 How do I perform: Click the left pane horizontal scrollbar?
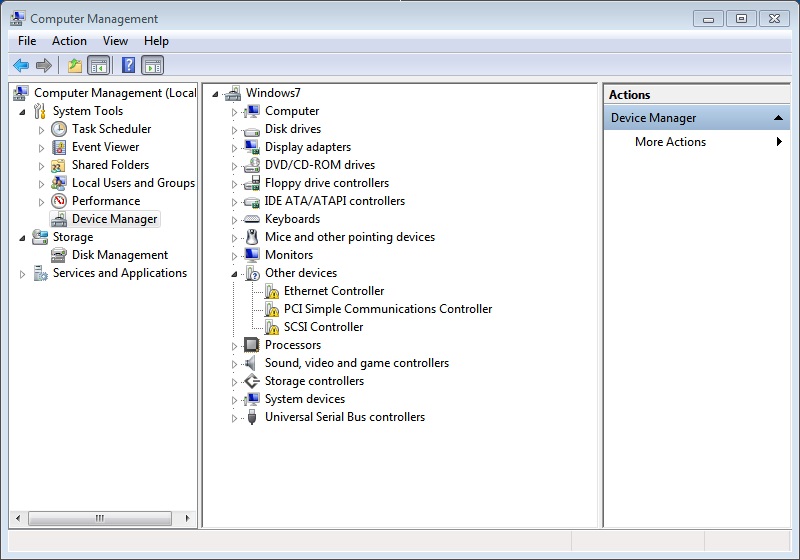100,518
